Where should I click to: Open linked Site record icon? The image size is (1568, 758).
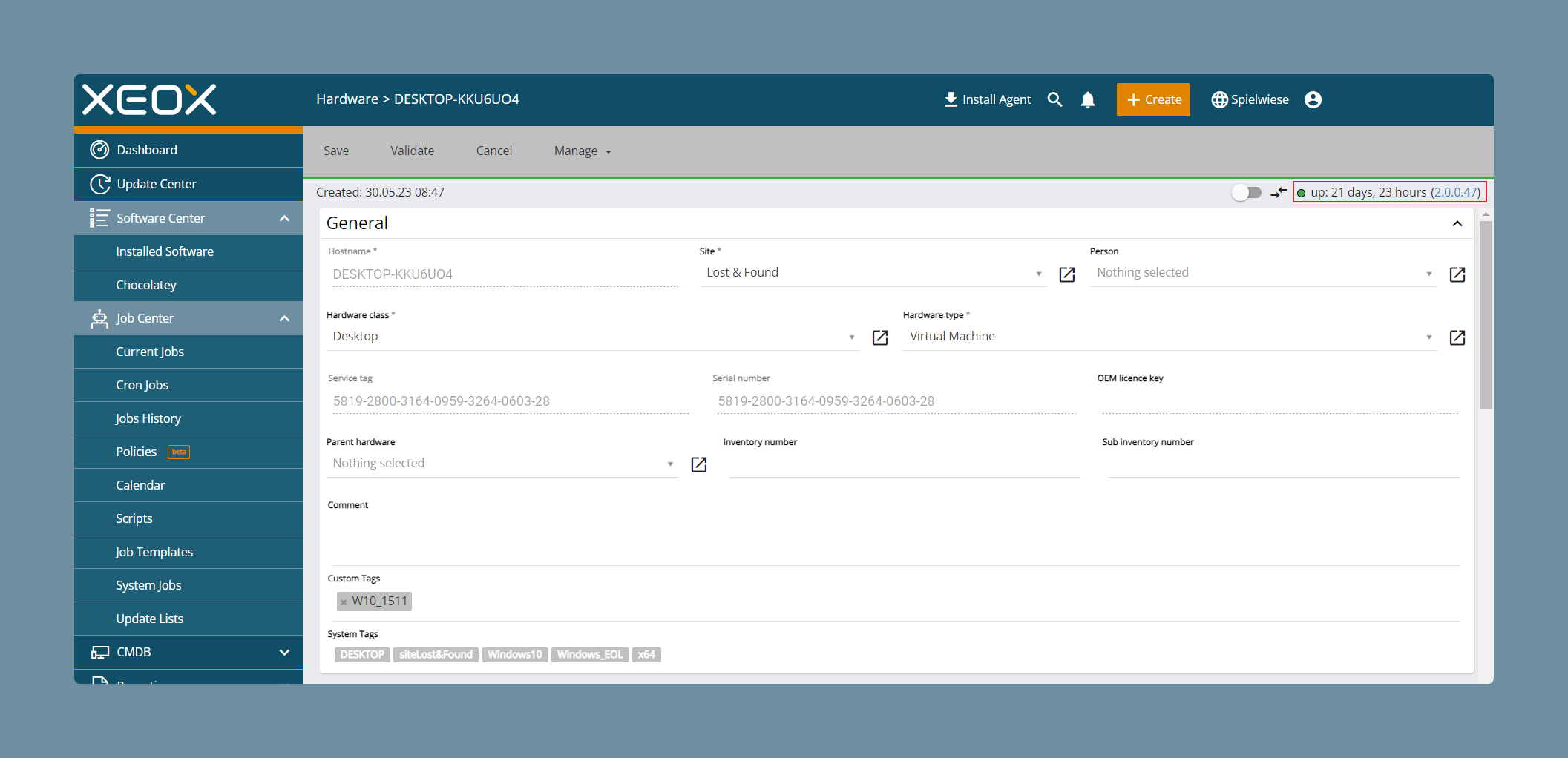point(1067,274)
